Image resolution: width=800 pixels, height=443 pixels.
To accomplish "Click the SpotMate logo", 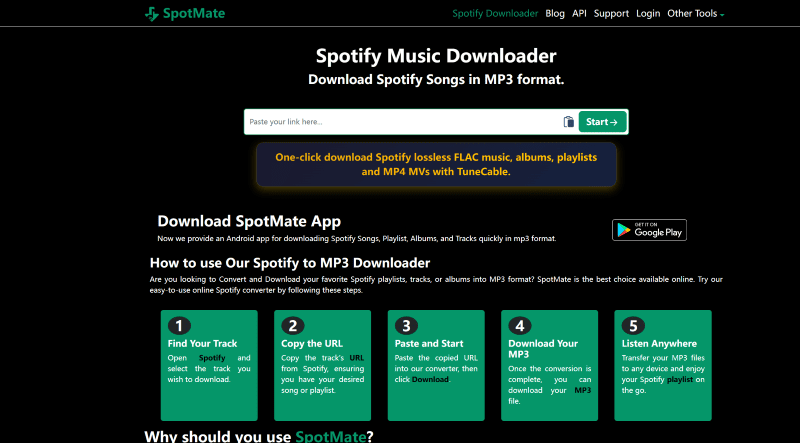I will [x=185, y=13].
